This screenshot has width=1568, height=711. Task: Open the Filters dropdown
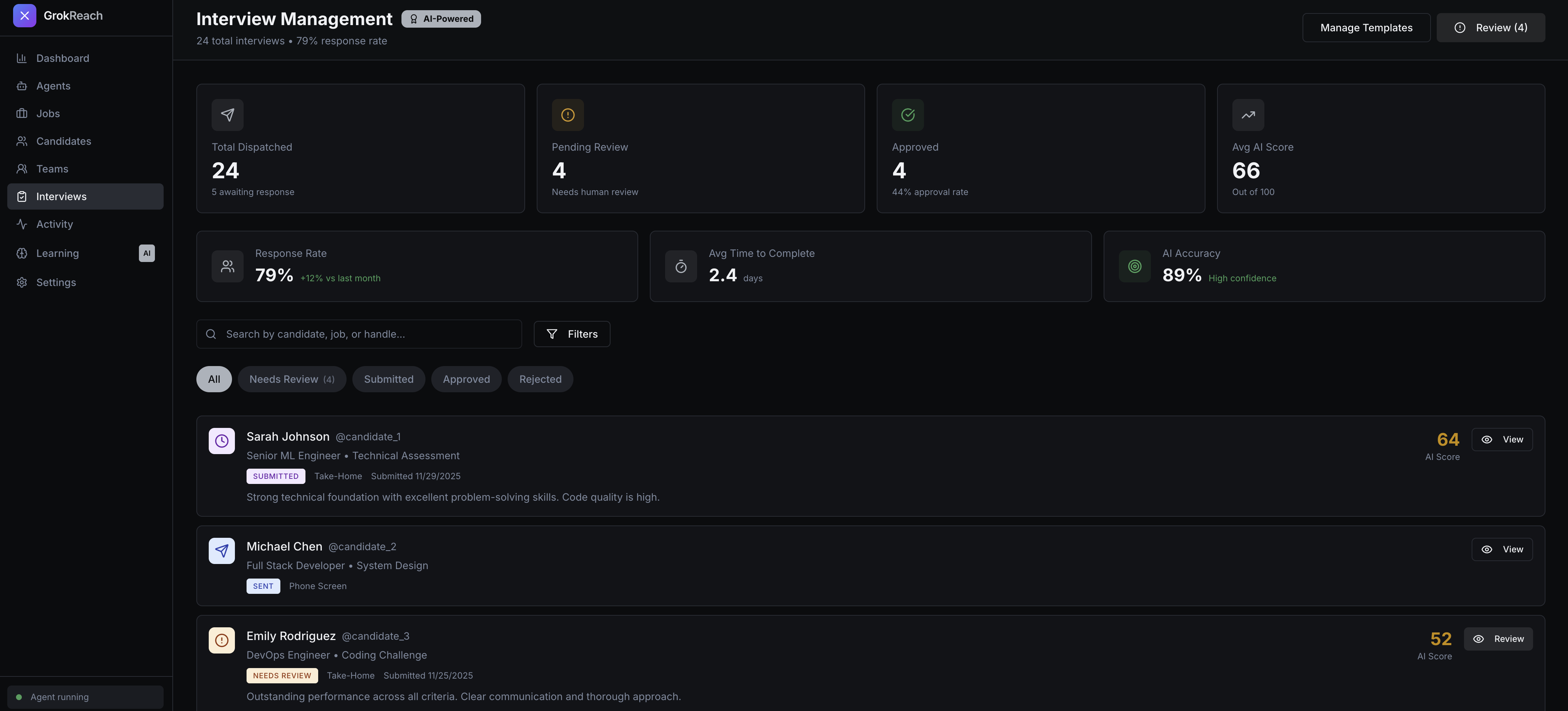(x=572, y=334)
